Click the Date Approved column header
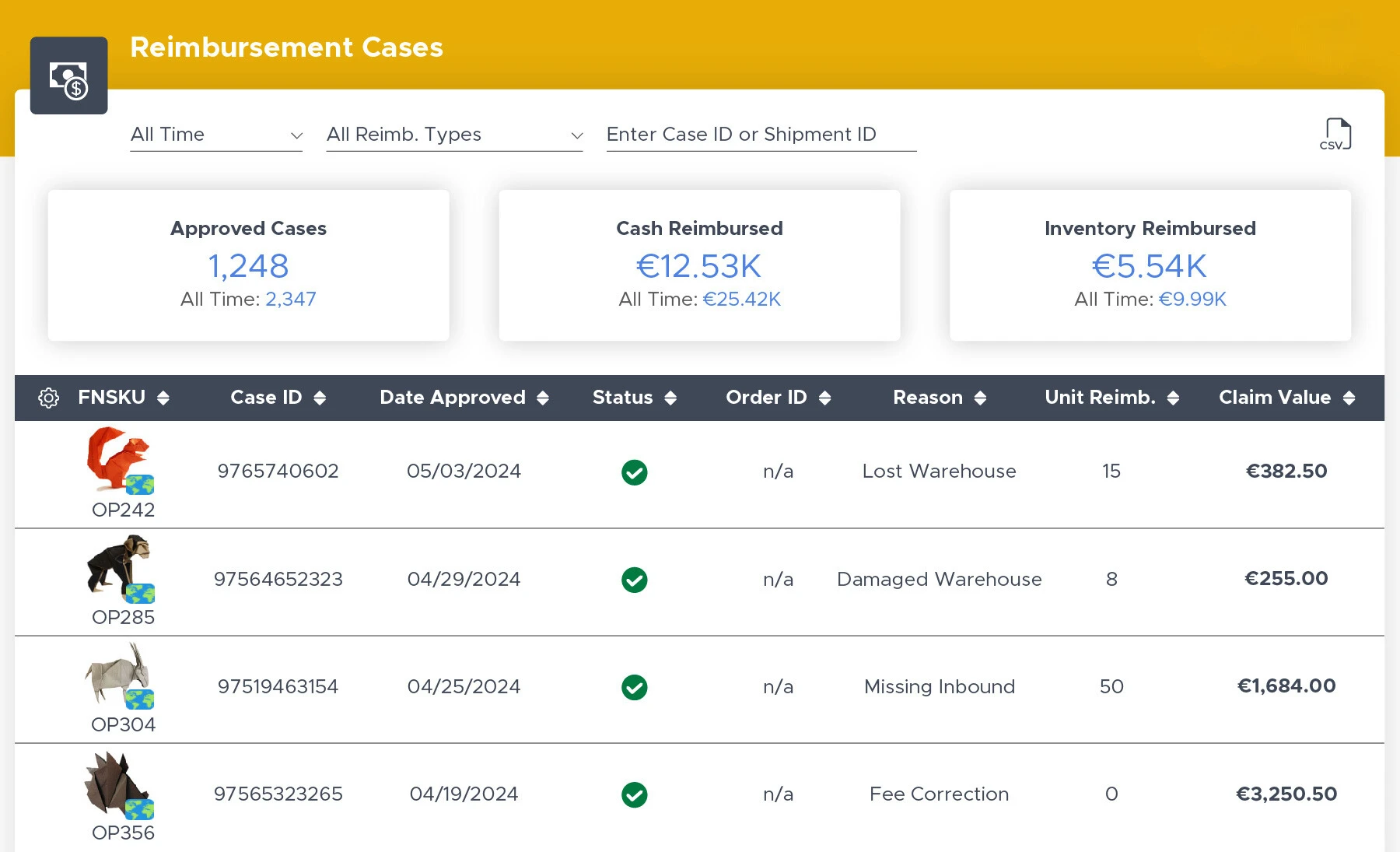 pos(453,398)
